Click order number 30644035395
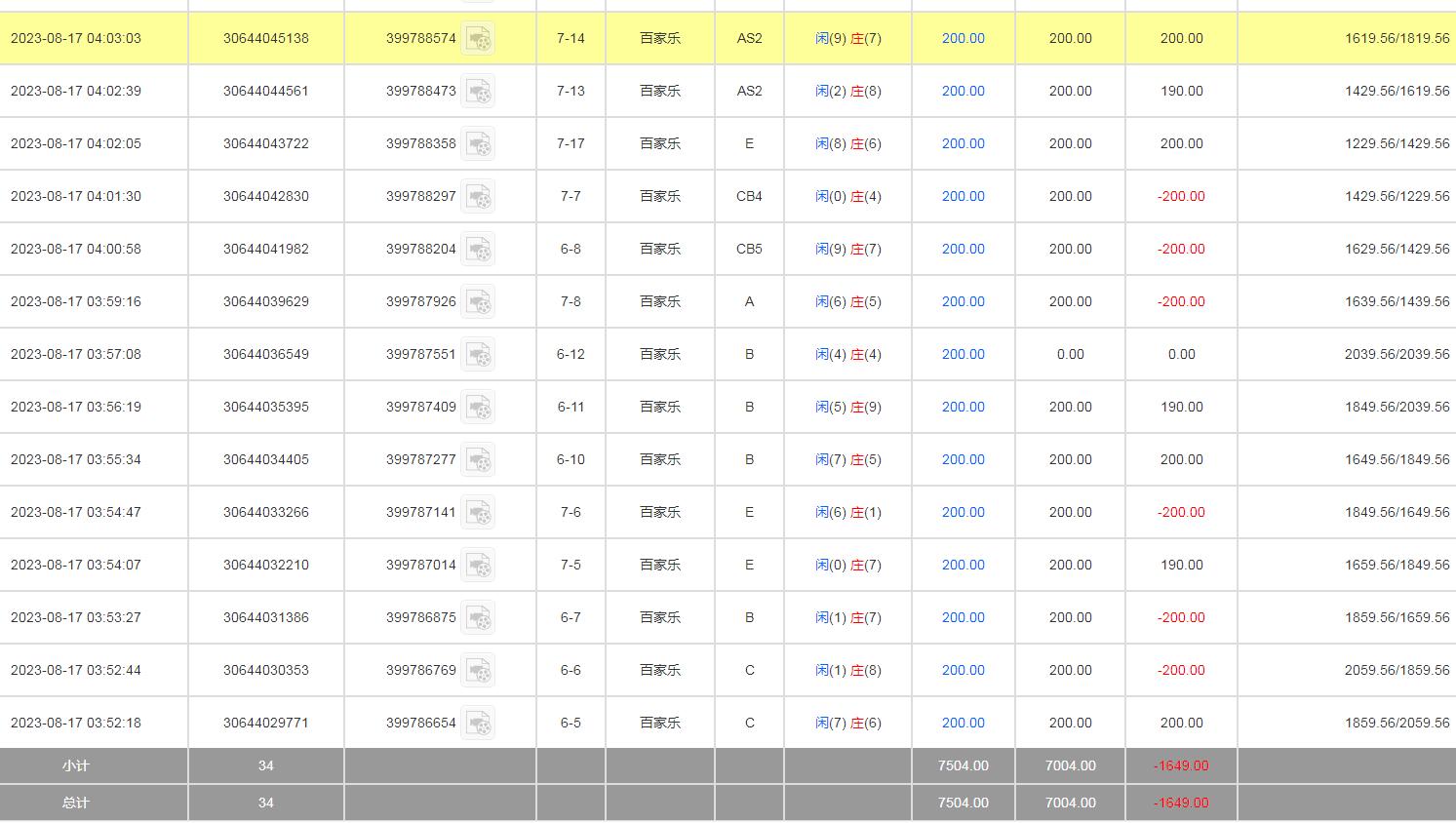 (266, 407)
